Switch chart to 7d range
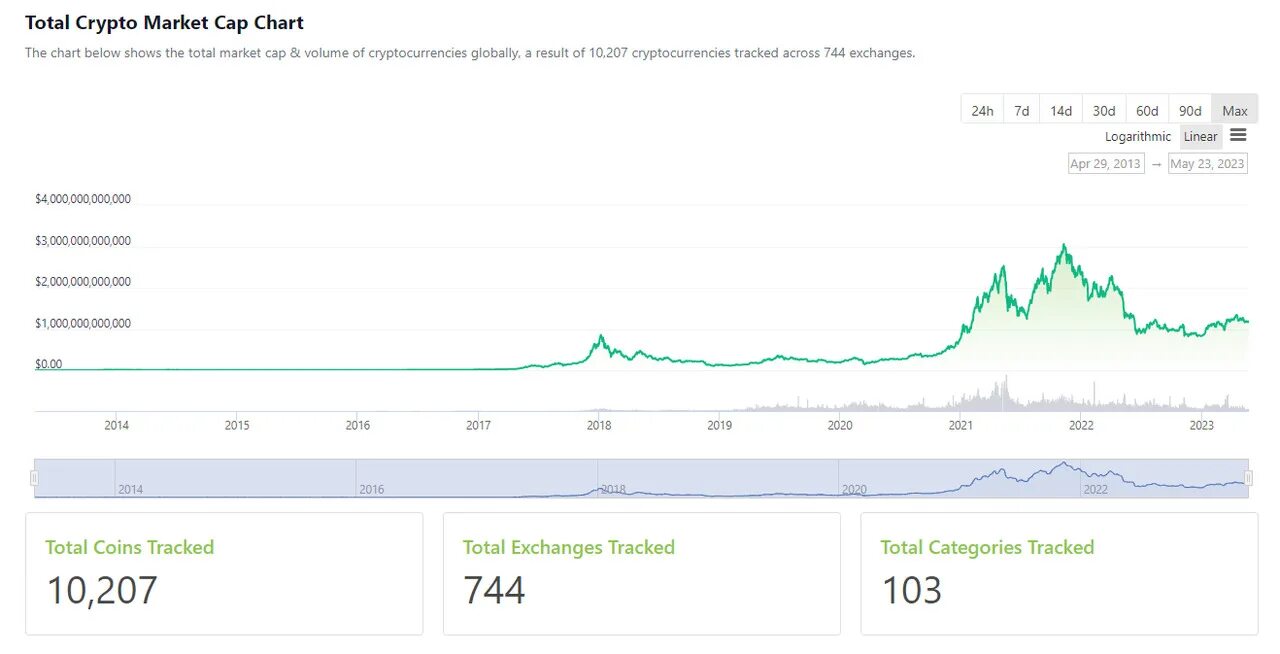 coord(1021,110)
